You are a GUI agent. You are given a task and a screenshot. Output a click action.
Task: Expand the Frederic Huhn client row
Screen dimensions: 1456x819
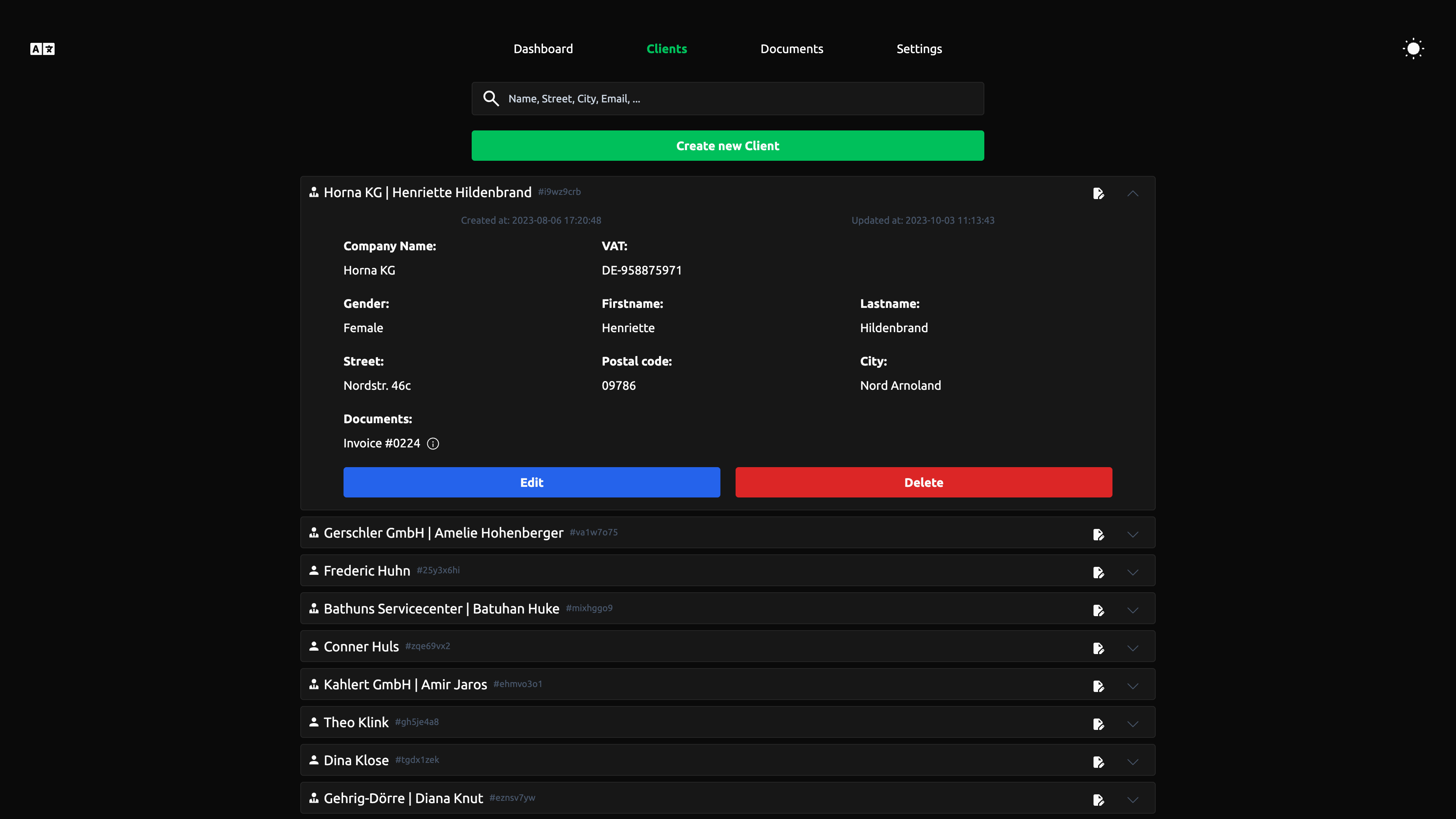point(1133,573)
